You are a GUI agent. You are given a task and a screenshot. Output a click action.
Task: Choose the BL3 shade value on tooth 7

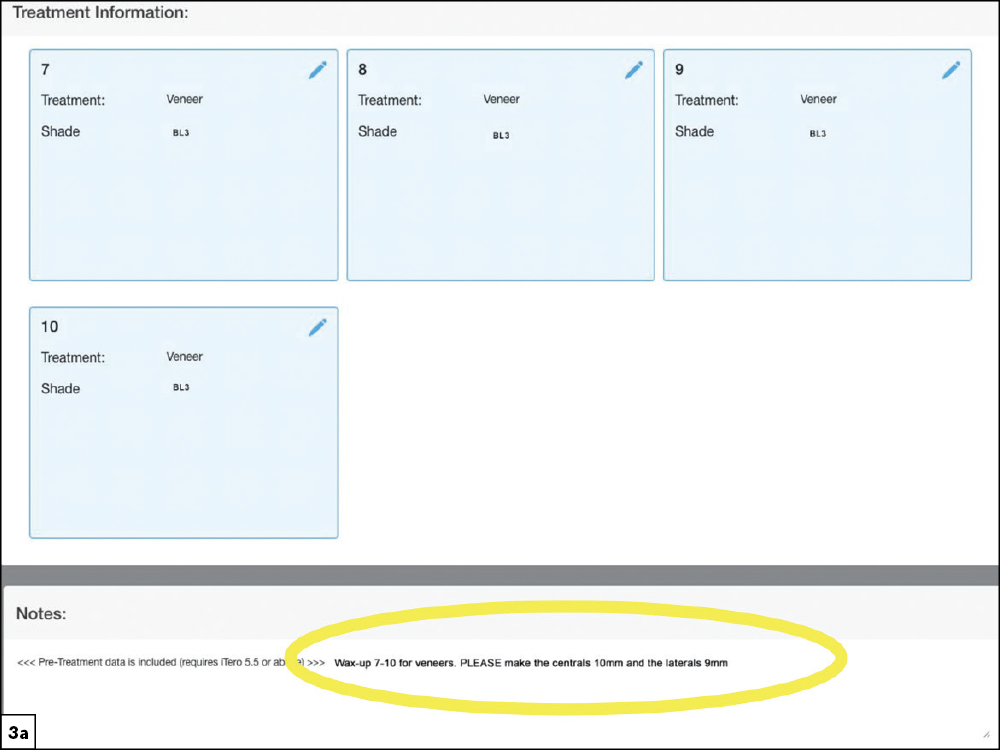coord(181,133)
